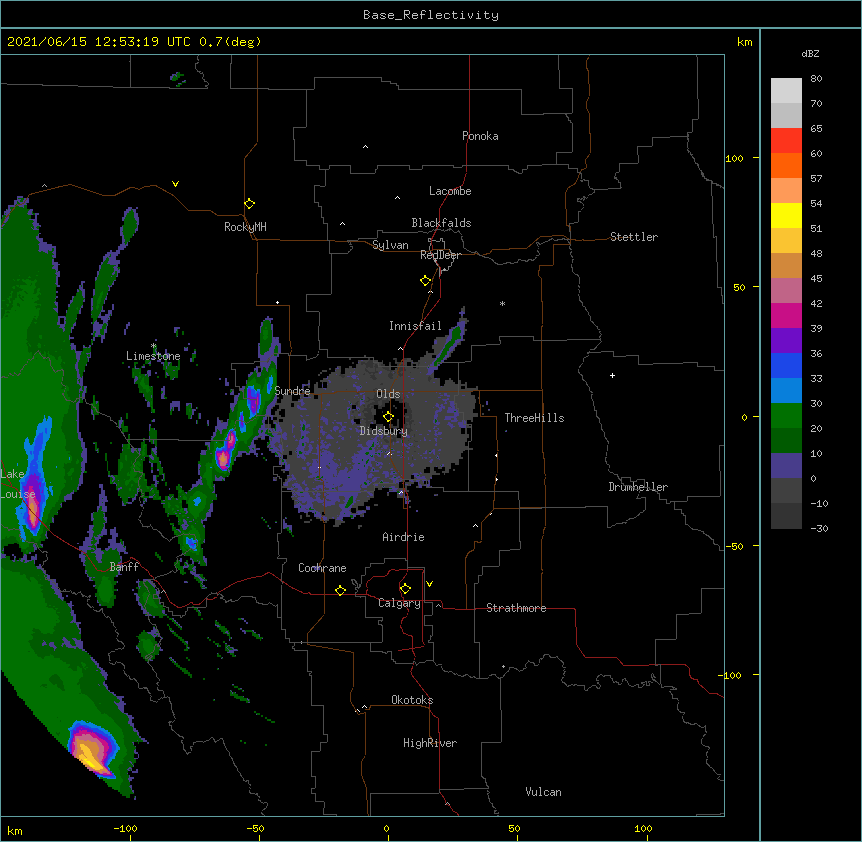Click the RockyMH label

pyautogui.click(x=245, y=227)
